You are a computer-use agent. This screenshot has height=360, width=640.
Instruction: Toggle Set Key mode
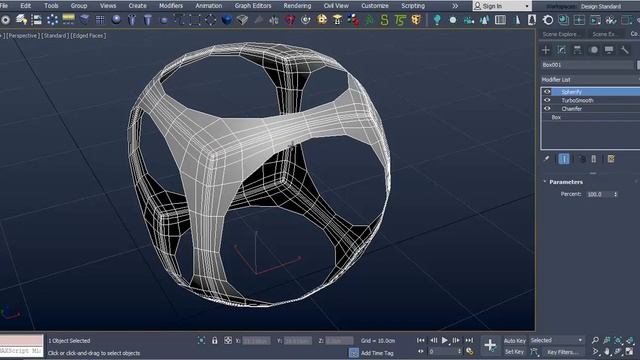(514, 351)
